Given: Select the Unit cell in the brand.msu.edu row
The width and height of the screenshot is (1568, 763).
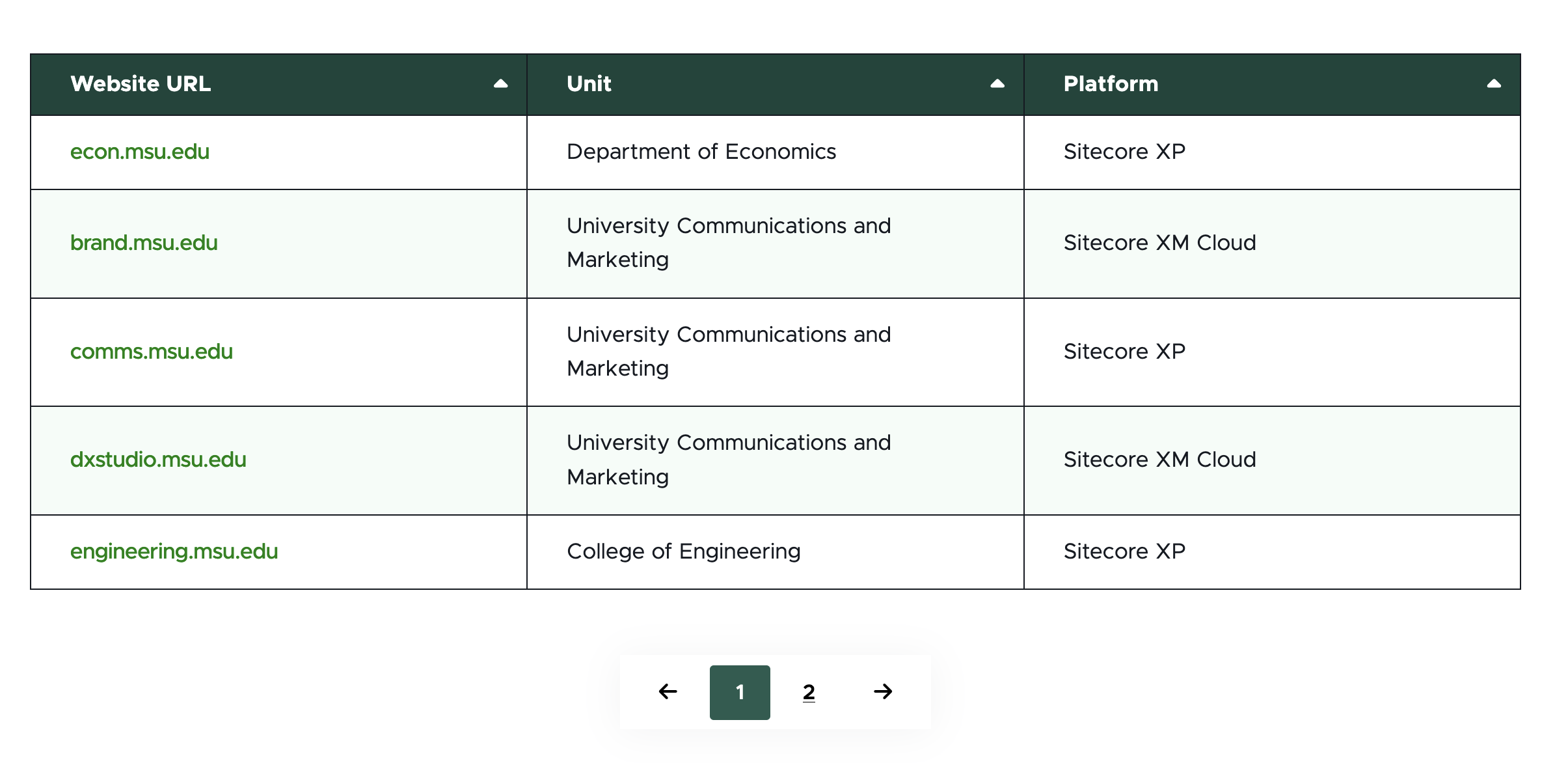Looking at the screenshot, I should click(776, 243).
